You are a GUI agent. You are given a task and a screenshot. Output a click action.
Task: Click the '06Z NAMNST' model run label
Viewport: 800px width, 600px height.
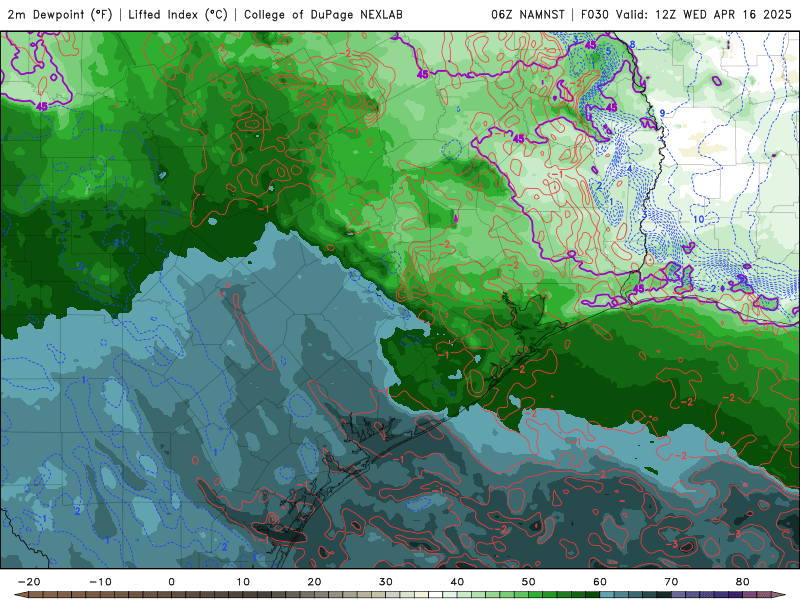pyautogui.click(x=528, y=14)
